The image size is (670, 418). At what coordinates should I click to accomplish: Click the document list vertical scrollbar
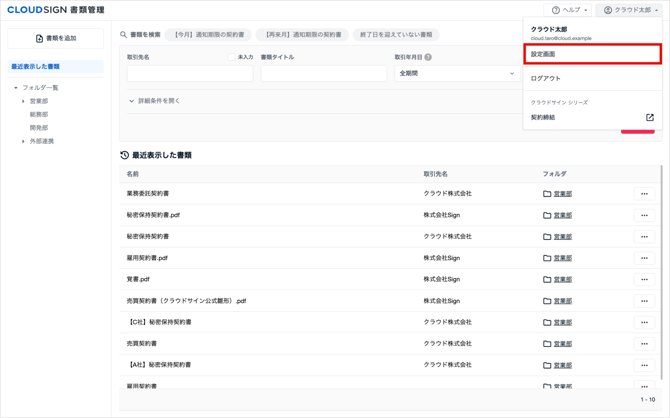(x=661, y=272)
